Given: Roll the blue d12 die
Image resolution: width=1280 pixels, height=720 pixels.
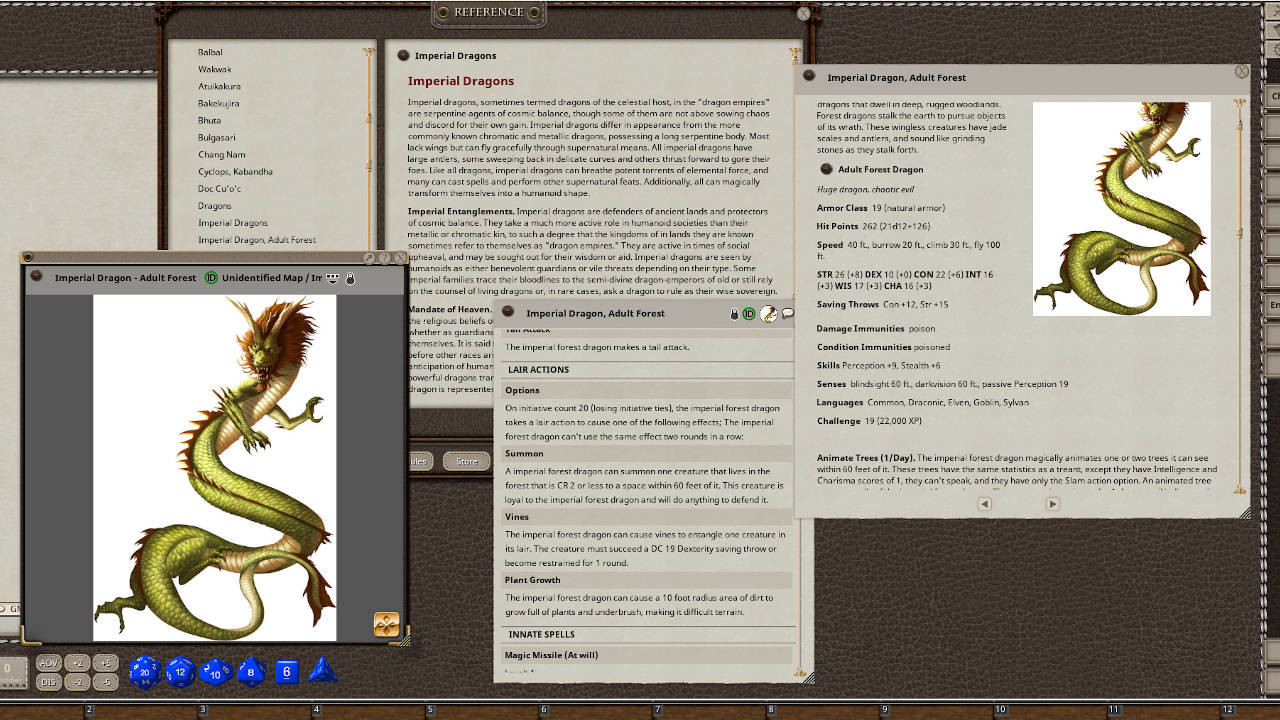Looking at the screenshot, I should pyautogui.click(x=180, y=672).
